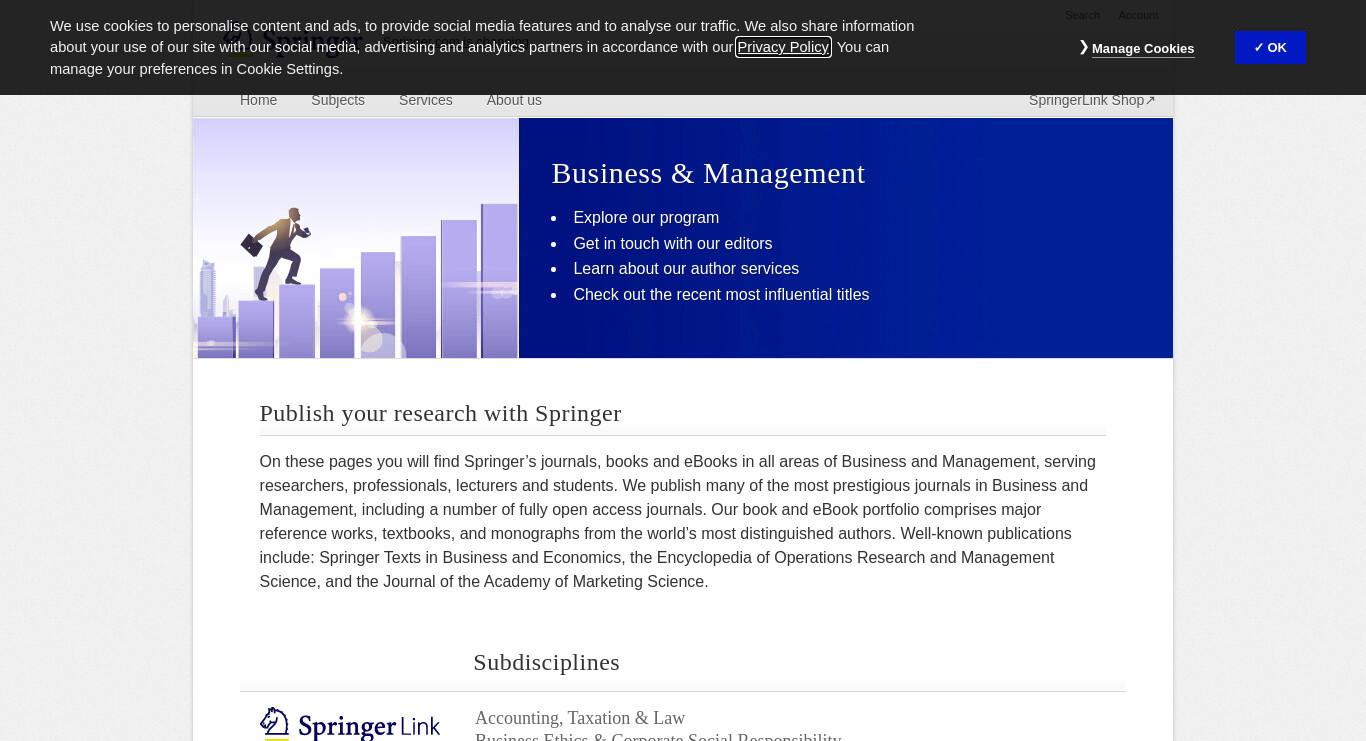The image size is (1366, 741).
Task: Open the Account link in the header
Action: click(1138, 15)
